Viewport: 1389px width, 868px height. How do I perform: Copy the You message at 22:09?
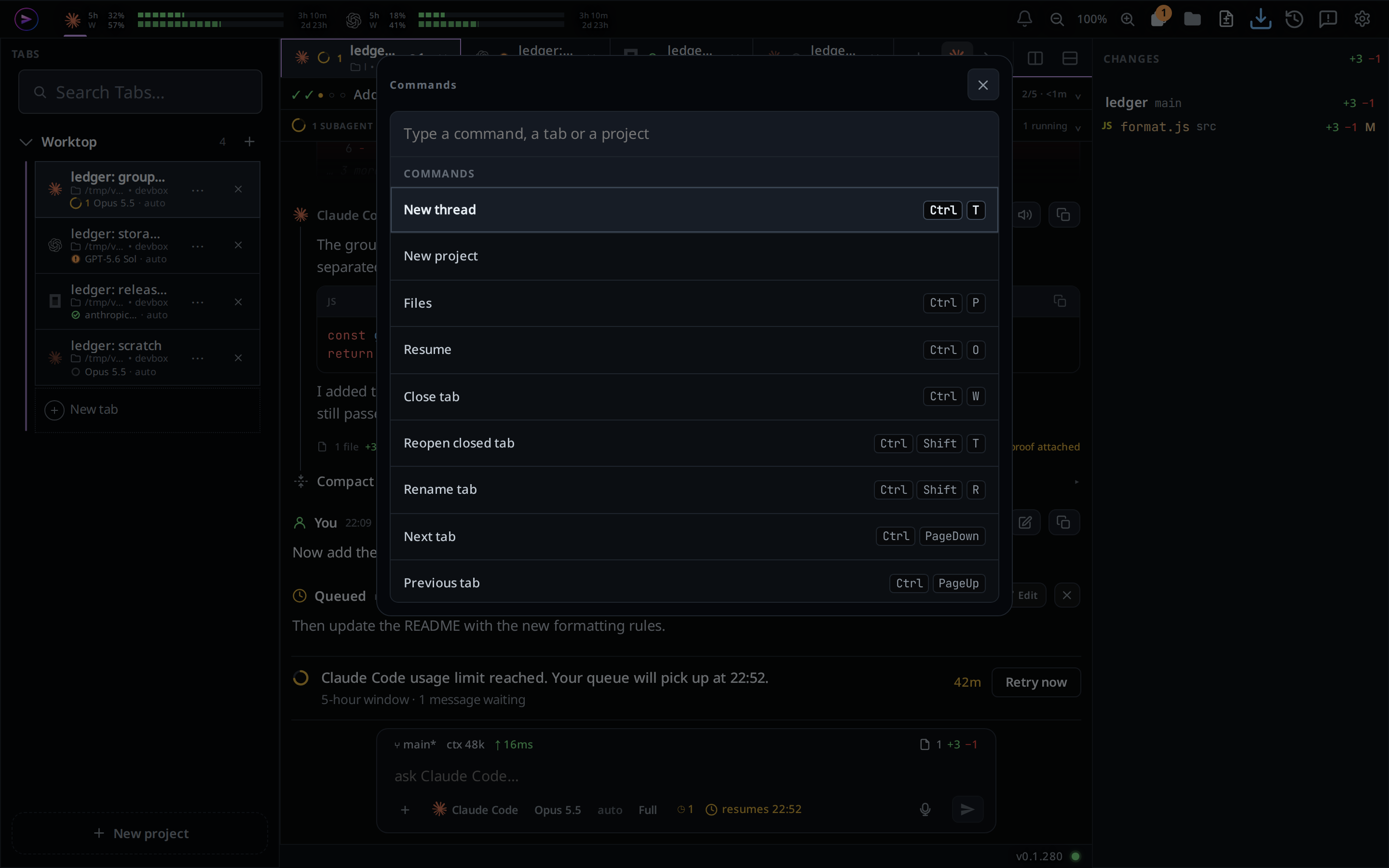tap(1063, 522)
